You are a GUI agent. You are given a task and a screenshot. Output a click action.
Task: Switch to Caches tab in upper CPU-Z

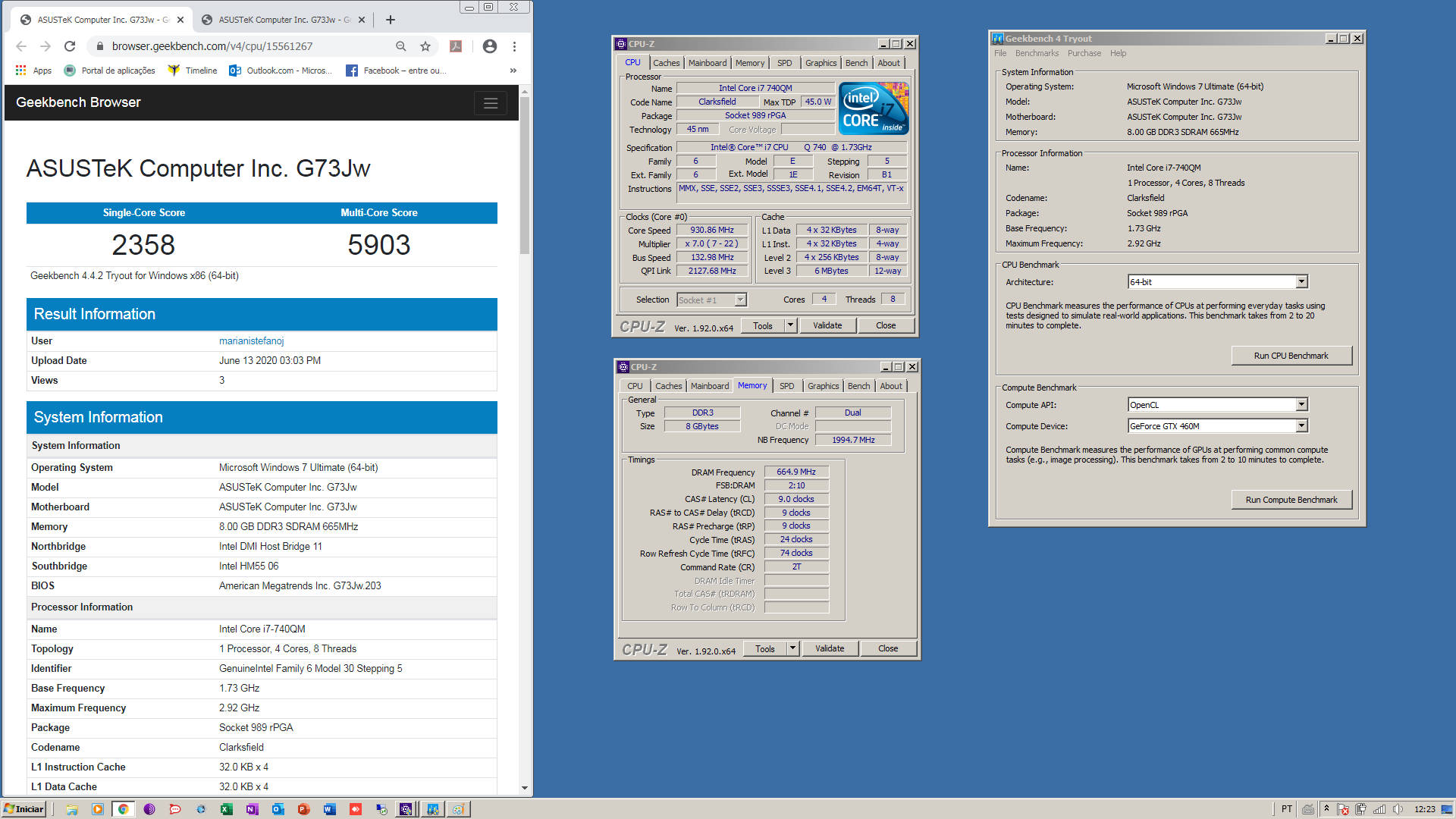pyautogui.click(x=667, y=63)
